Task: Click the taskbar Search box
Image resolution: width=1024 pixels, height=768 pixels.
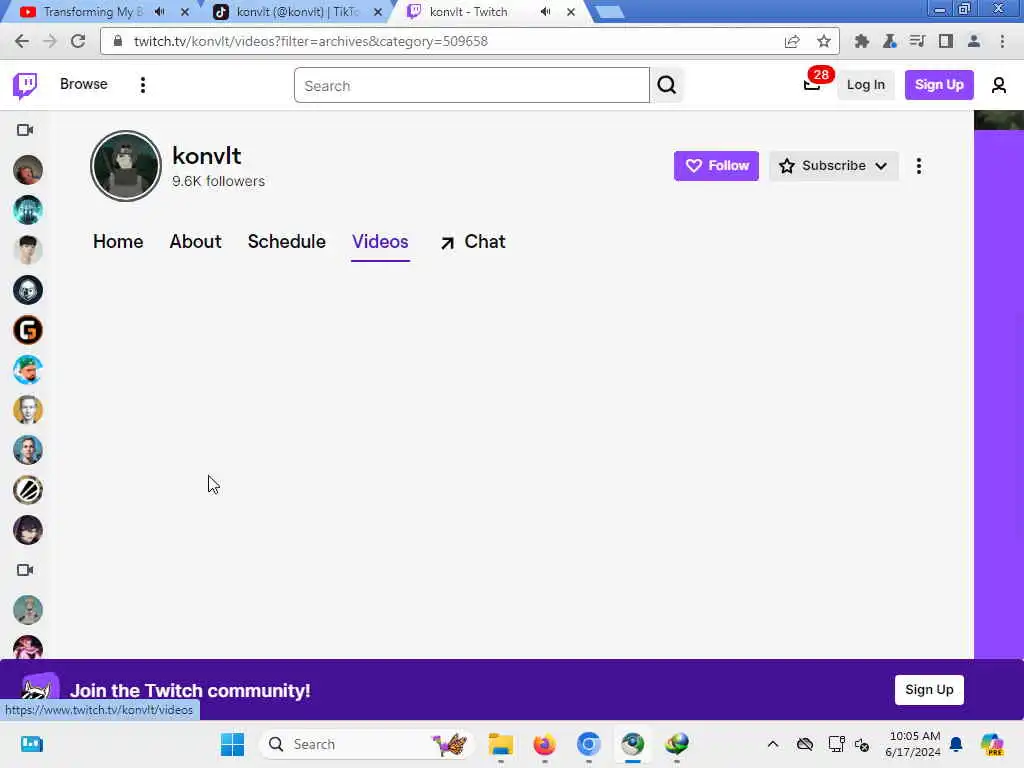Action: 366,744
